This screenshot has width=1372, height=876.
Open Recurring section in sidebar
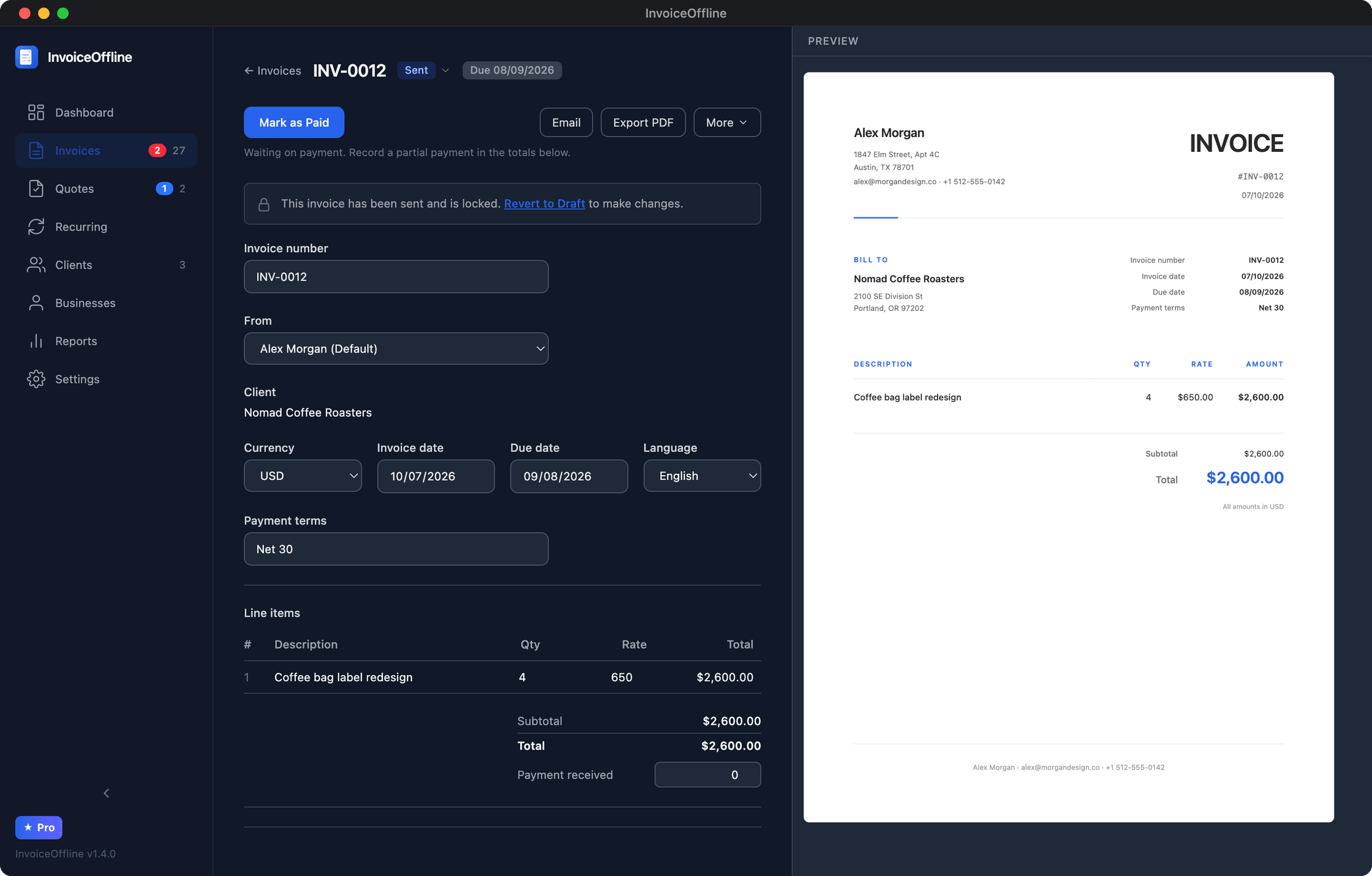coord(81,226)
